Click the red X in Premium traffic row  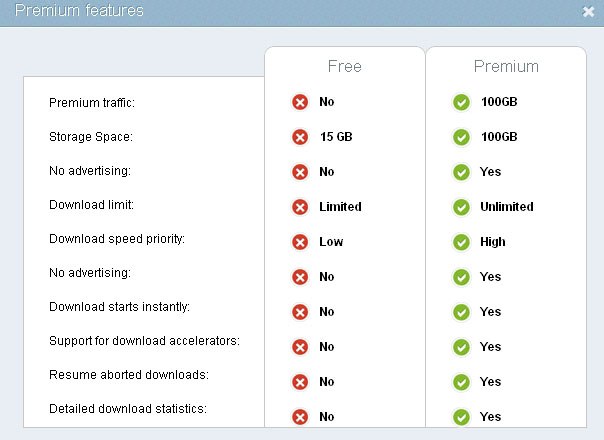(x=300, y=102)
